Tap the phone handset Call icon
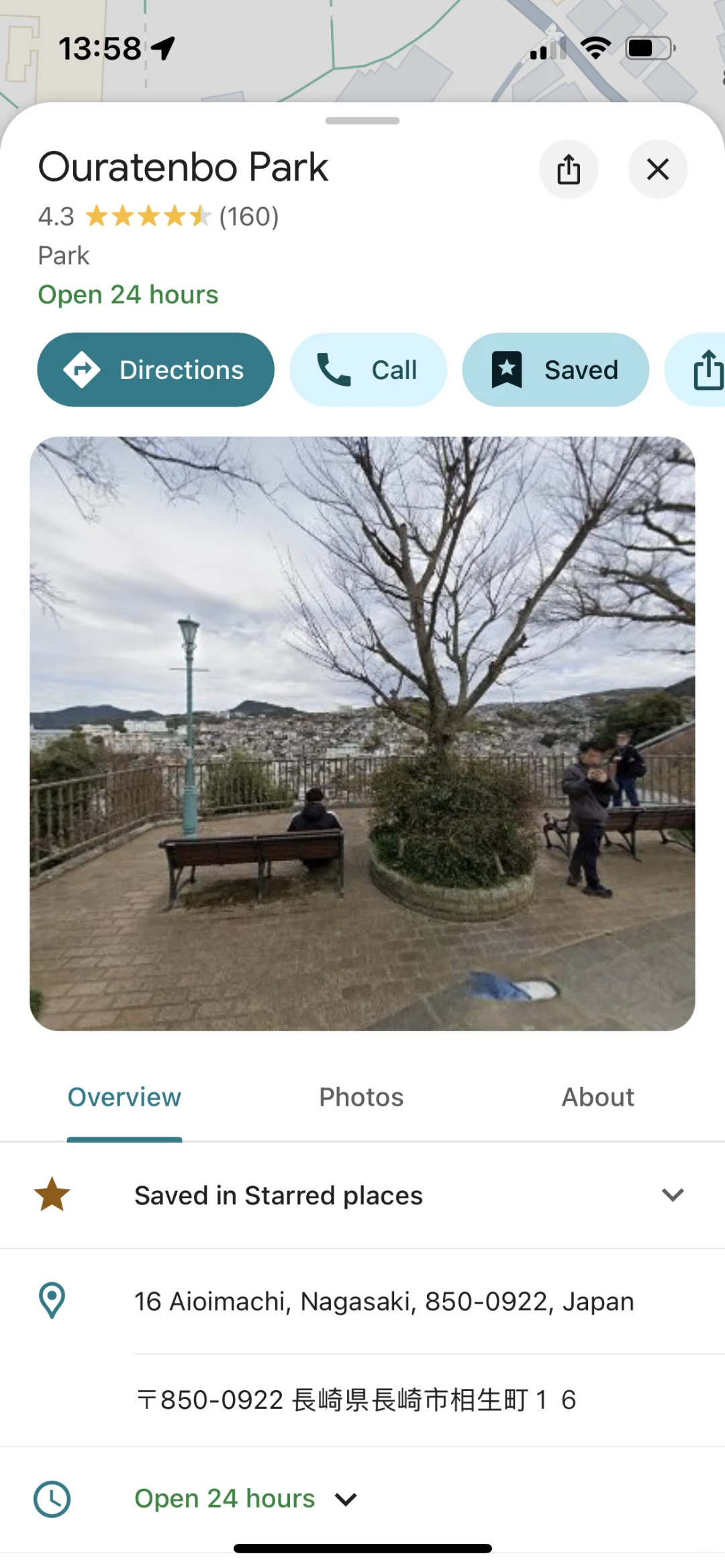Image resolution: width=725 pixels, height=1568 pixels. 334,370
